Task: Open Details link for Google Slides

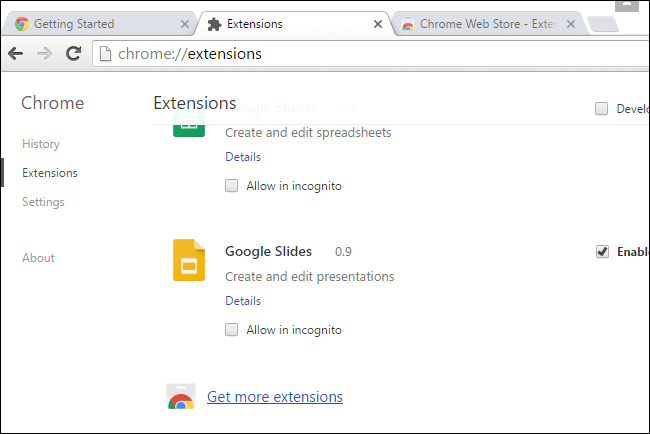Action: coord(243,301)
